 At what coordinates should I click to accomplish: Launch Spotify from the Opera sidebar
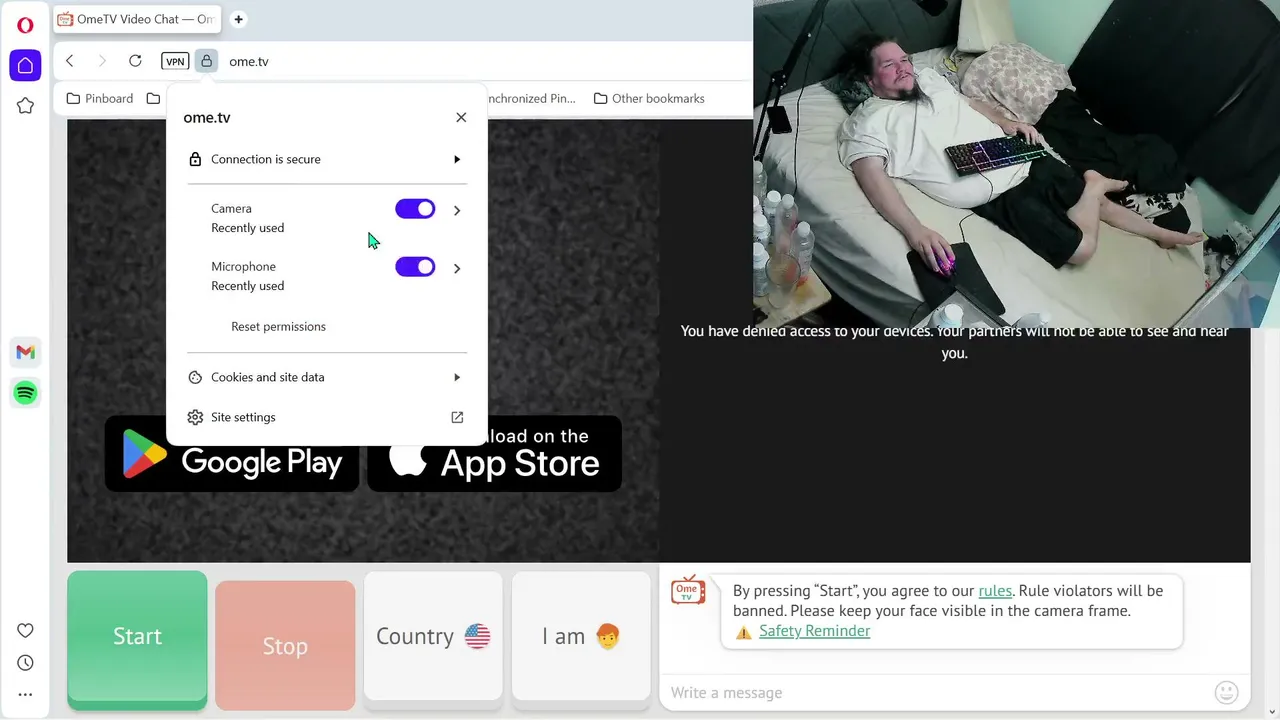25,393
